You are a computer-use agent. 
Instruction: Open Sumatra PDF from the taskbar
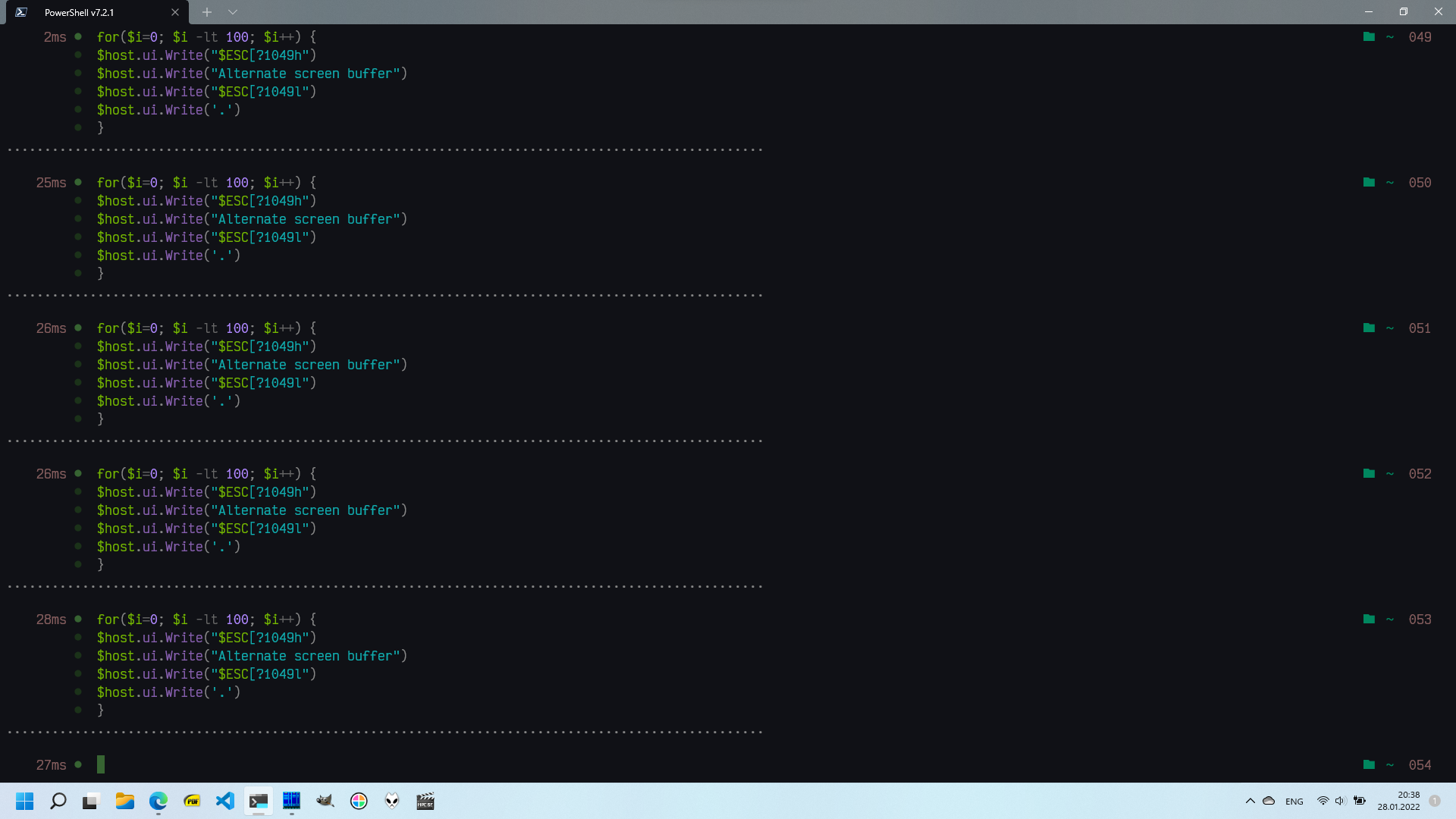tap(192, 801)
